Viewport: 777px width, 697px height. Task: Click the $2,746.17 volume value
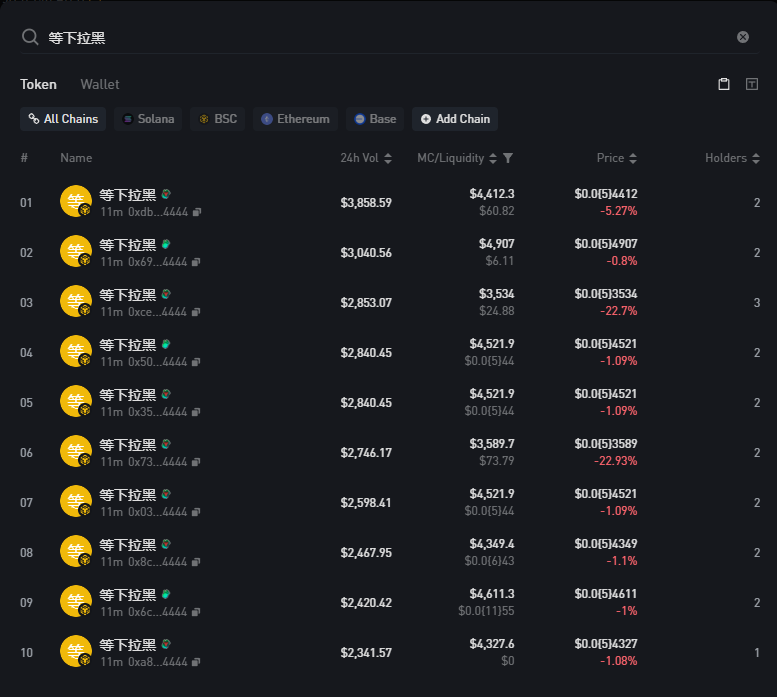pyautogui.click(x=366, y=453)
